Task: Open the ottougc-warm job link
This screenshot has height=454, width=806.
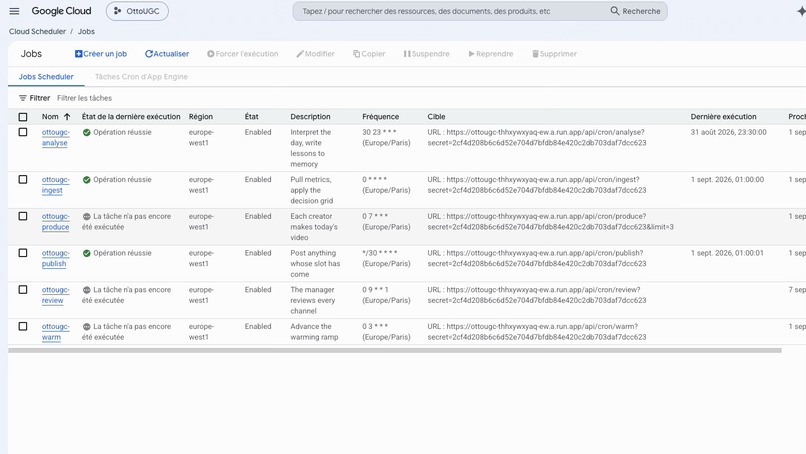Action: pyautogui.click(x=56, y=332)
